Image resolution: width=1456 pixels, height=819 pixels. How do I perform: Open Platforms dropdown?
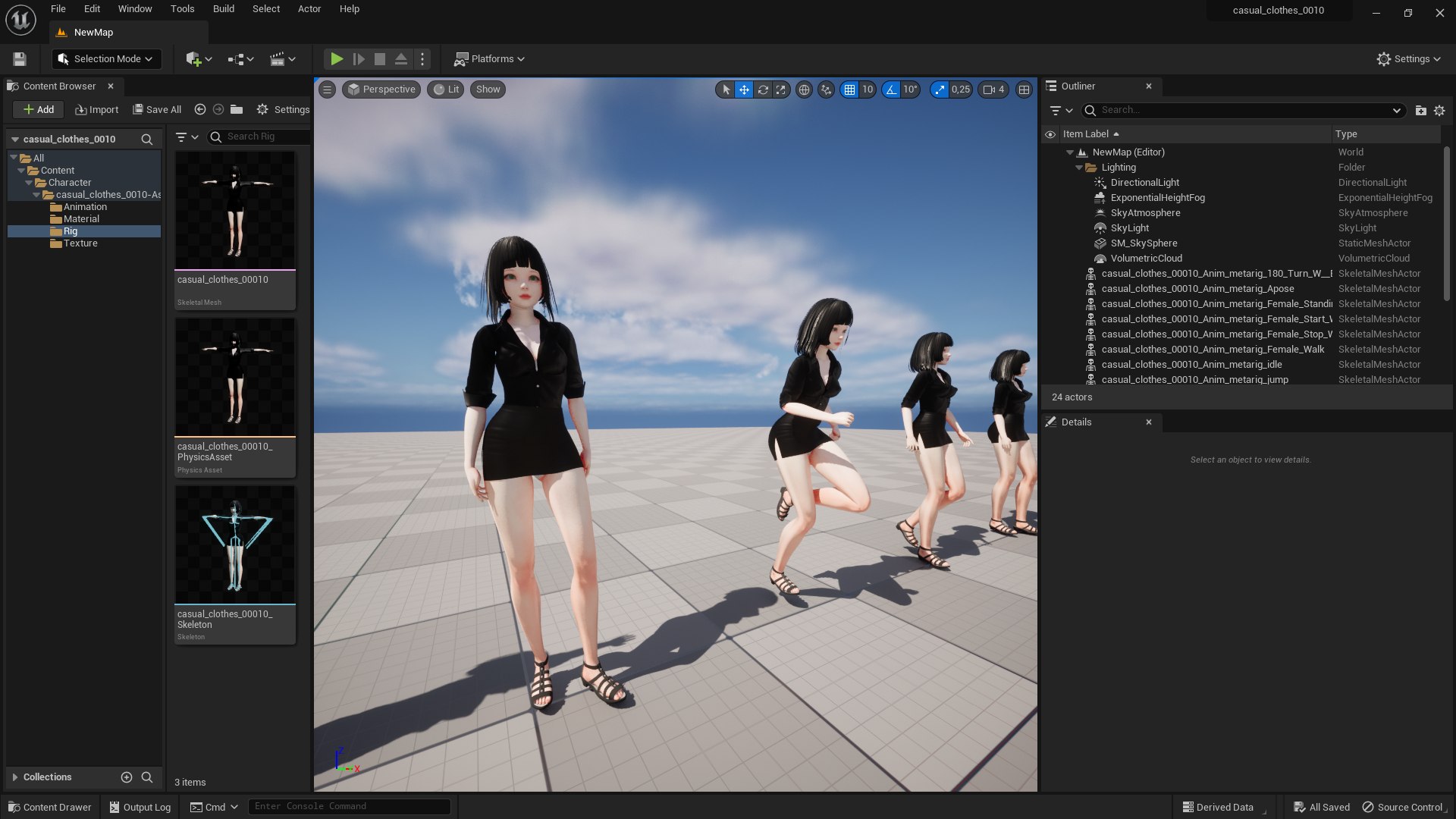[489, 59]
